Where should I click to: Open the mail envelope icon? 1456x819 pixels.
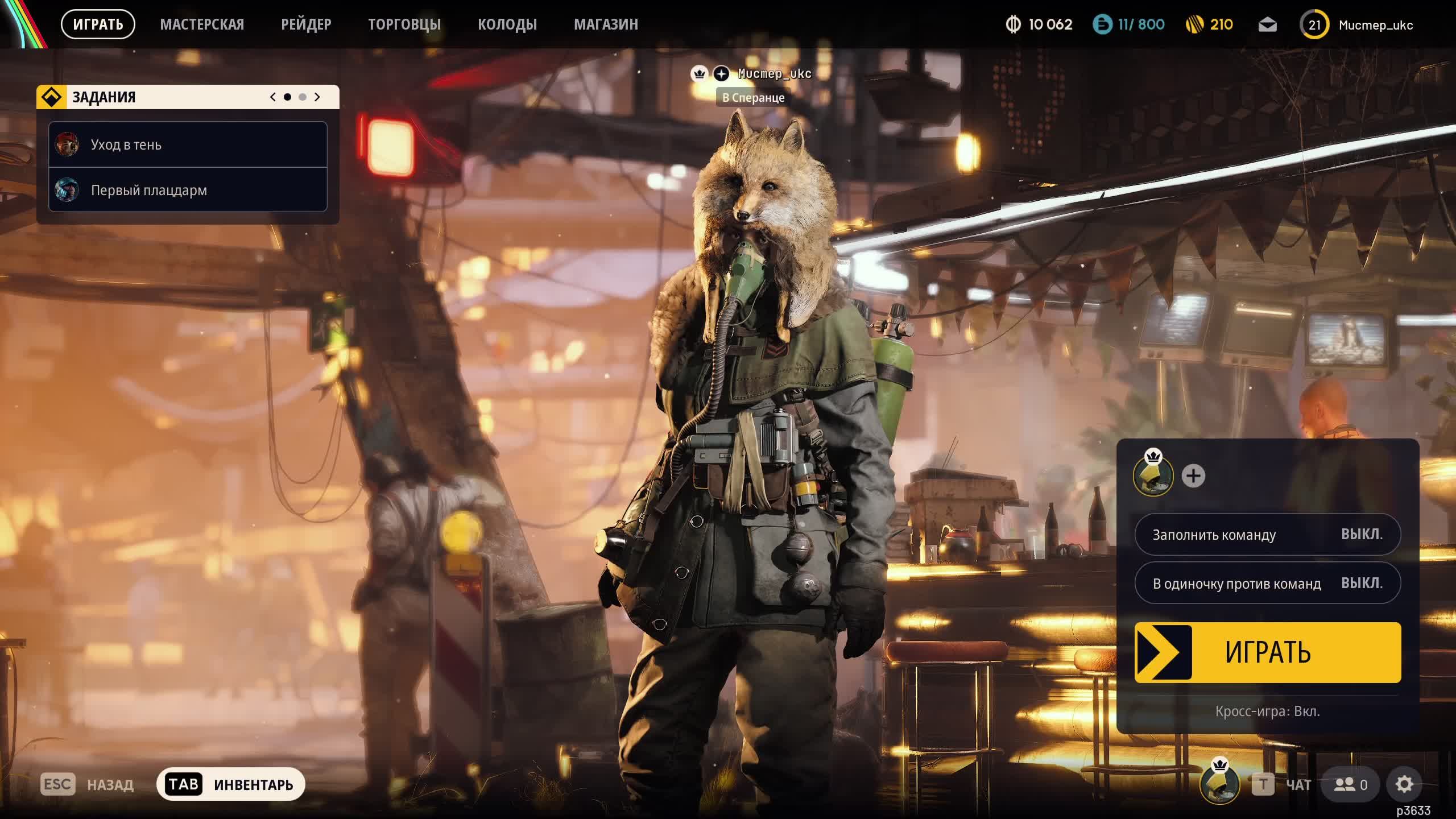(1267, 25)
